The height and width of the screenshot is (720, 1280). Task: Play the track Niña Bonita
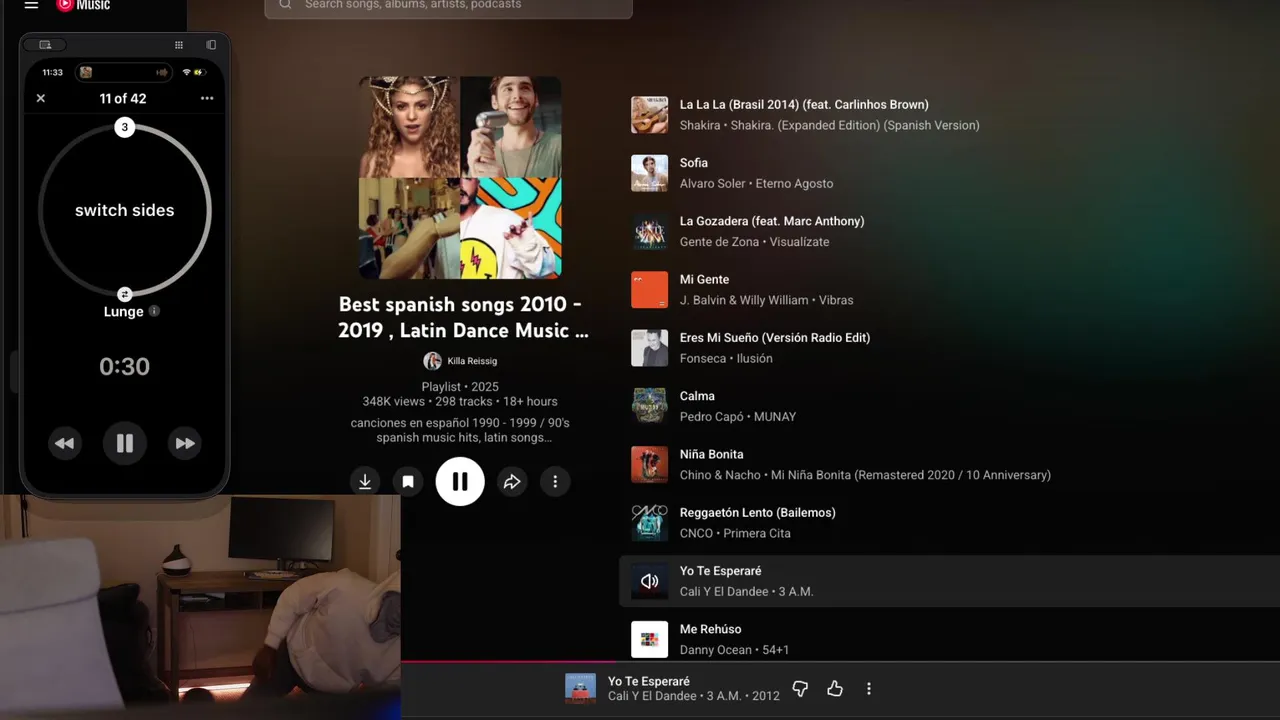(x=712, y=455)
